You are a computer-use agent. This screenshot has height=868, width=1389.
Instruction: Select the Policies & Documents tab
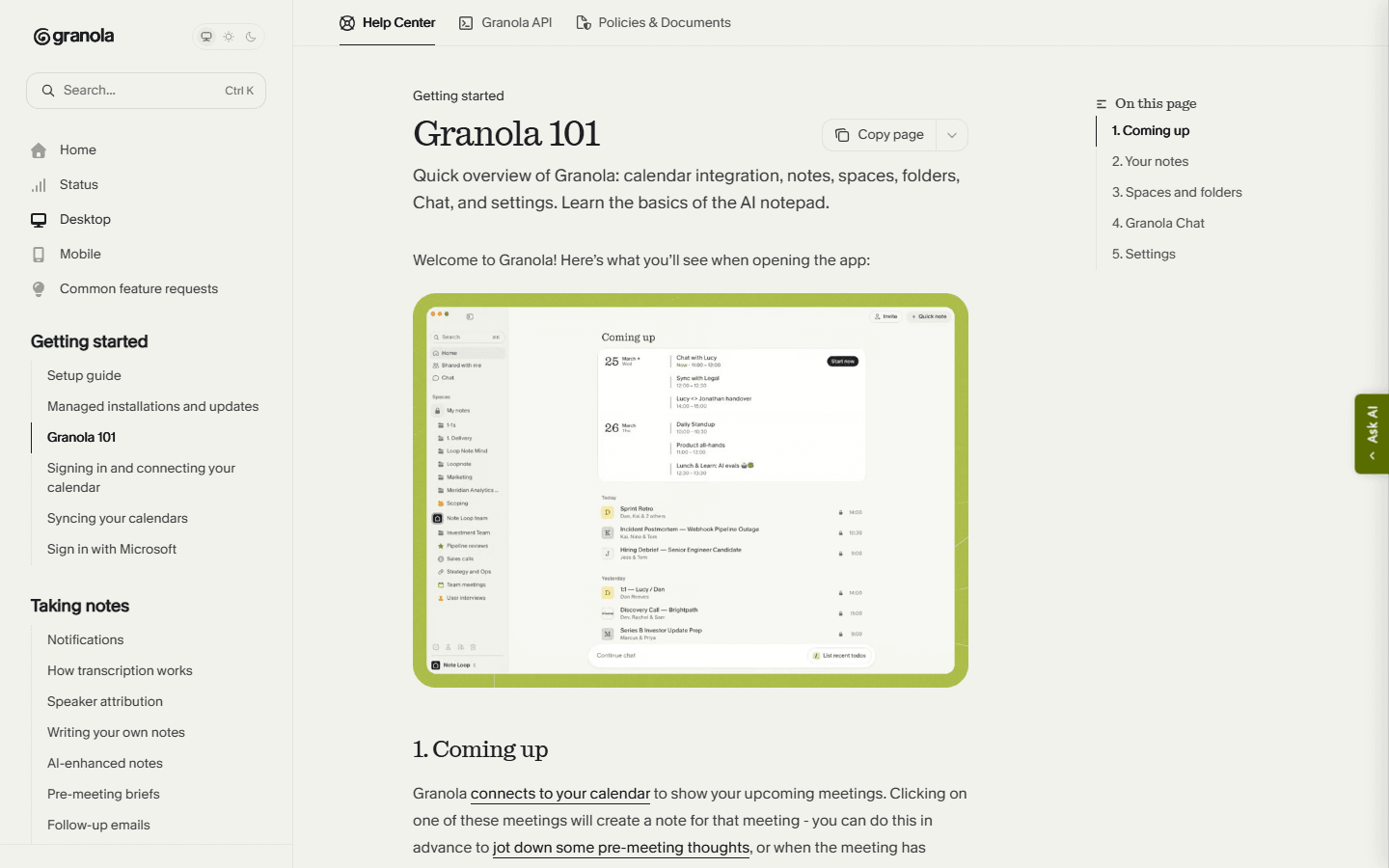point(653,23)
